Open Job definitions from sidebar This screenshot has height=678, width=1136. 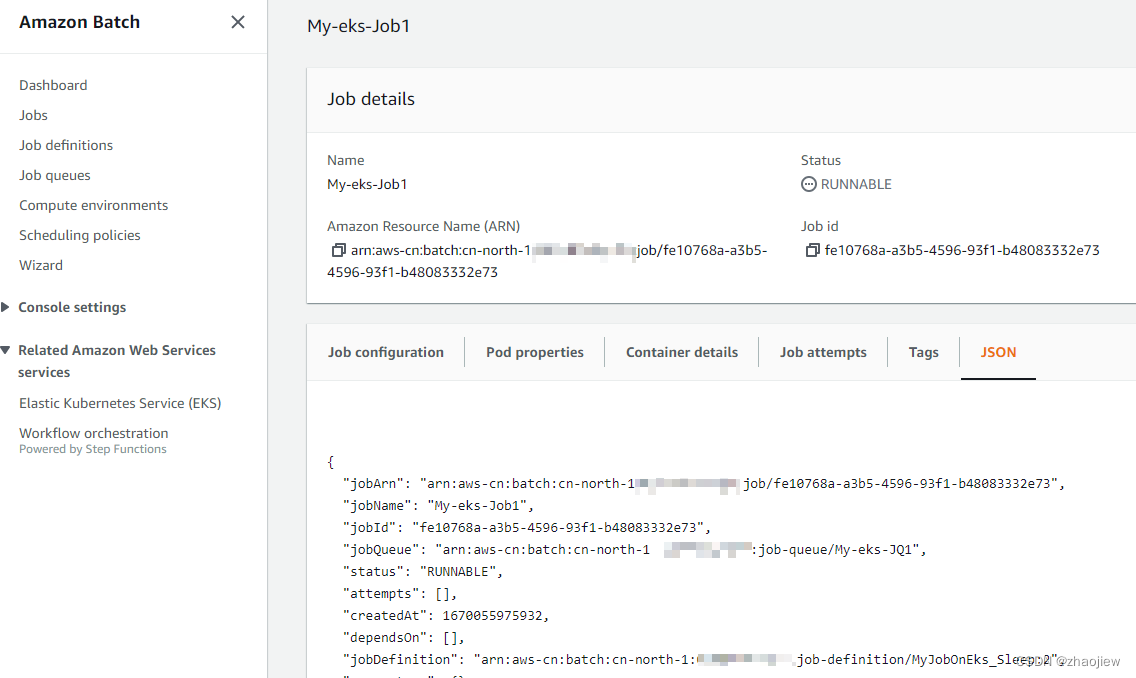[66, 145]
